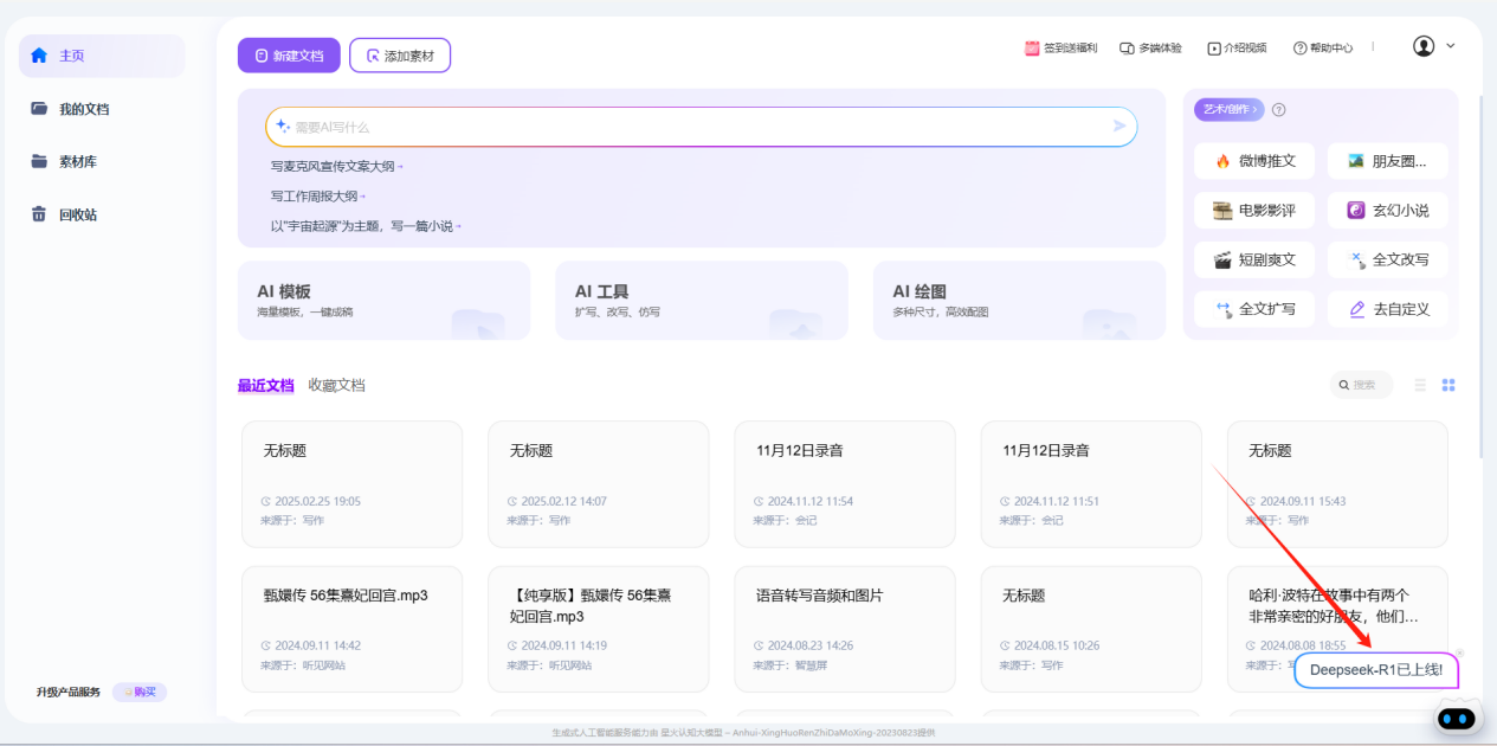Open the AI 模板 card
Image resolution: width=1497 pixels, height=746 pixels.
pyautogui.click(x=384, y=301)
